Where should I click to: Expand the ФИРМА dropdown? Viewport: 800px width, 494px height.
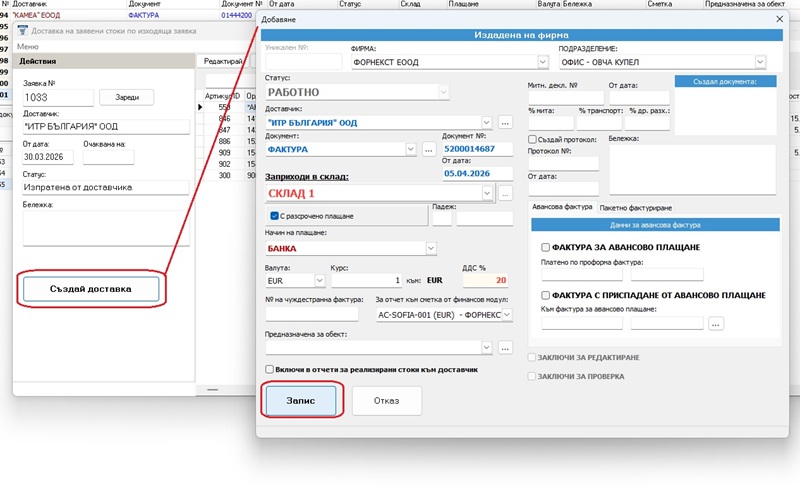[542, 62]
